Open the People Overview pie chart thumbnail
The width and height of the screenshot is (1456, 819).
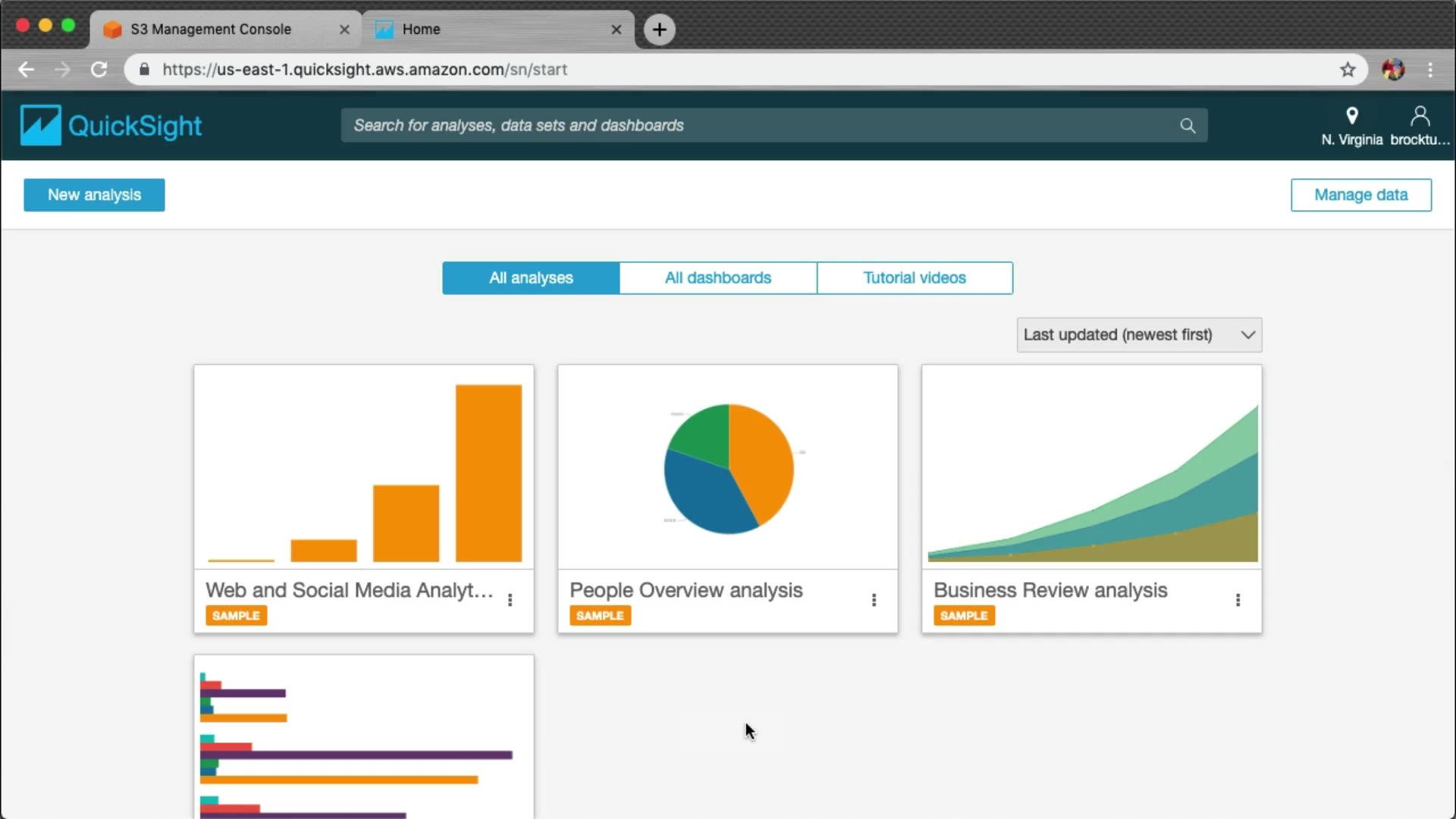[728, 468]
